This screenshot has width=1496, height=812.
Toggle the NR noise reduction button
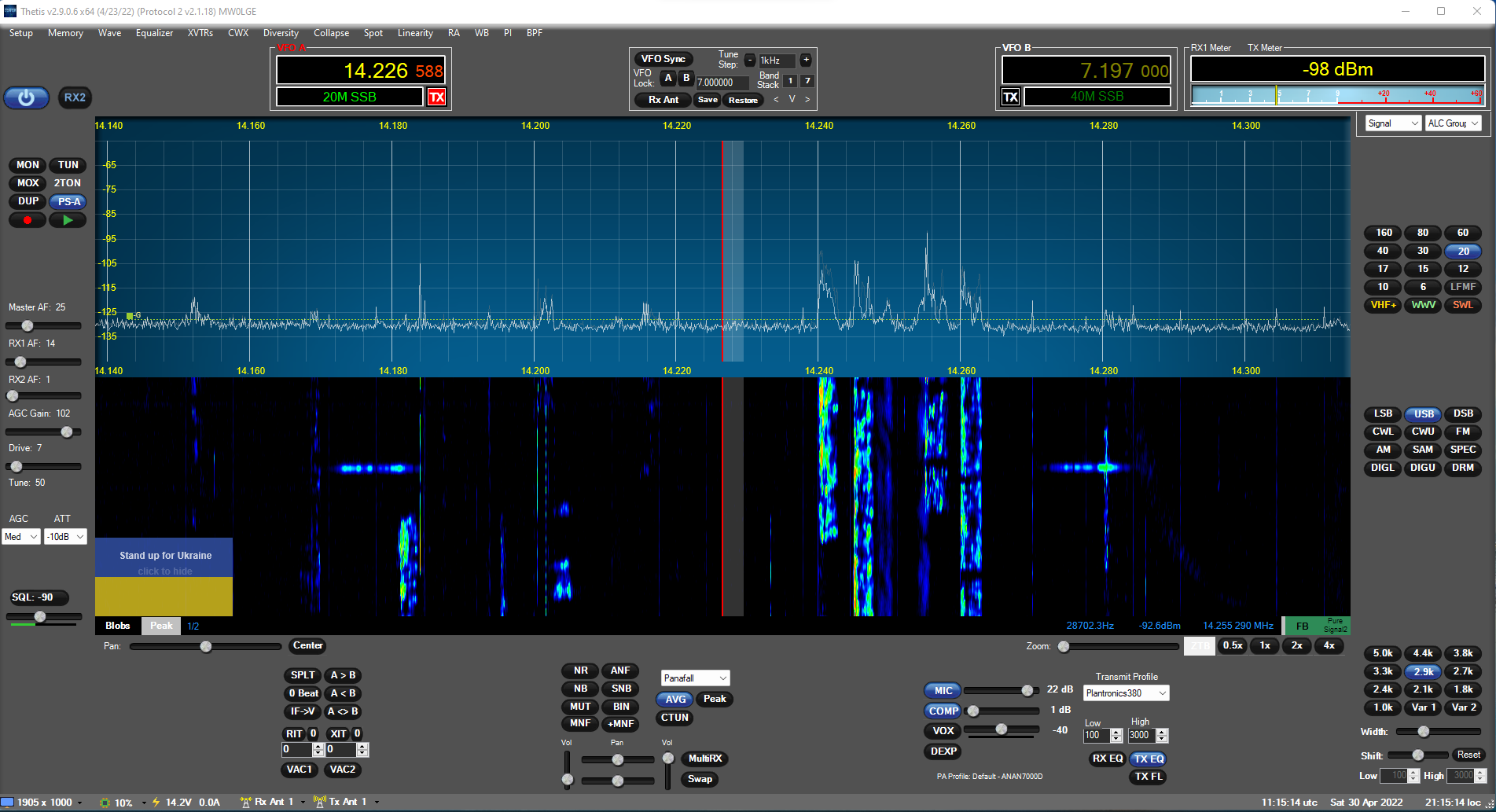click(x=580, y=671)
